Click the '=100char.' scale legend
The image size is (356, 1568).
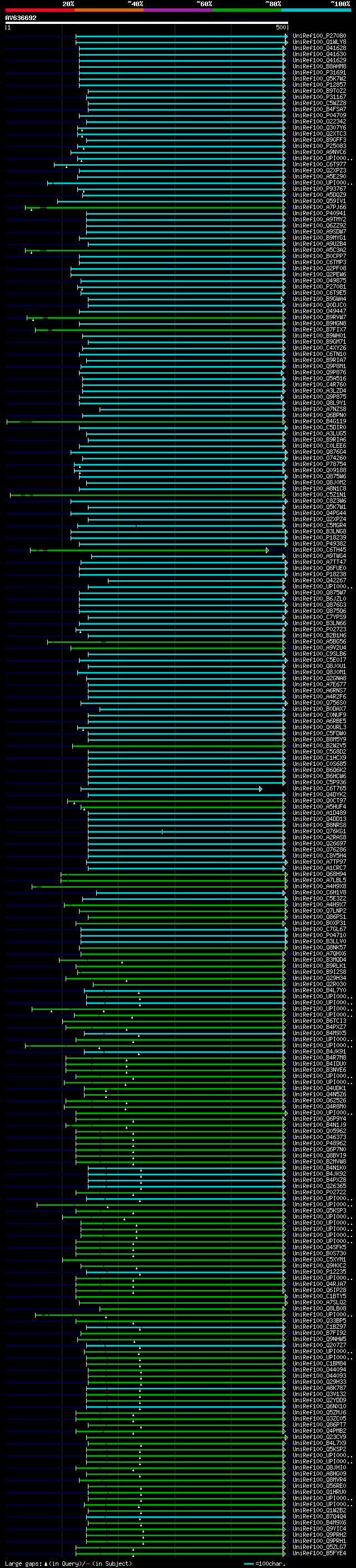(x=270, y=1563)
